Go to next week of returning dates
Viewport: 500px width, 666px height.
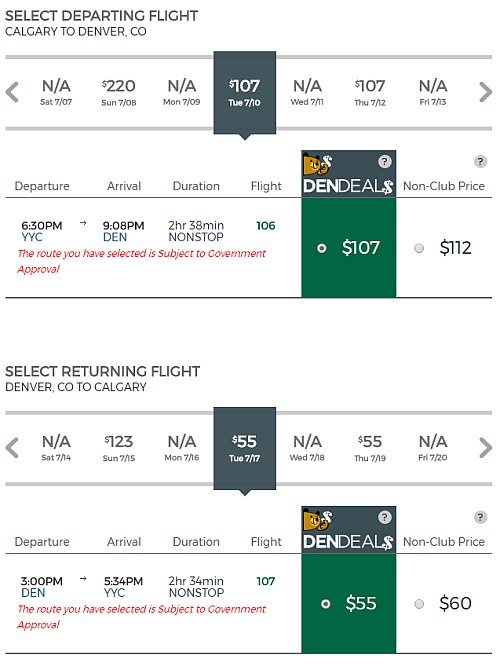coord(485,448)
